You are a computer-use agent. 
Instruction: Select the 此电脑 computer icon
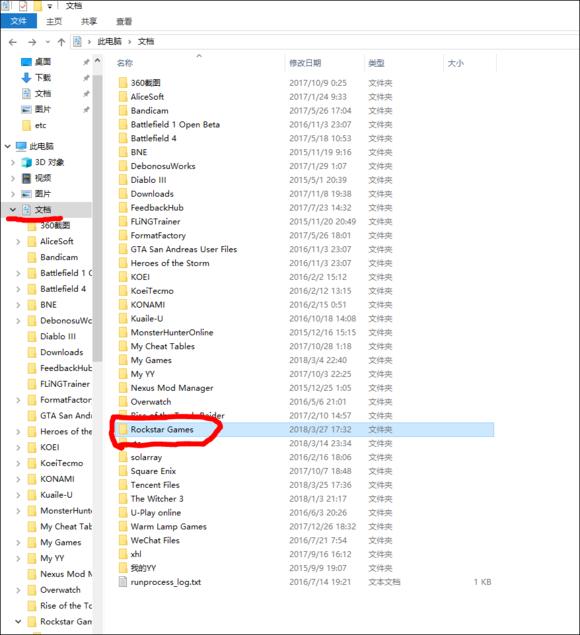[x=21, y=146]
